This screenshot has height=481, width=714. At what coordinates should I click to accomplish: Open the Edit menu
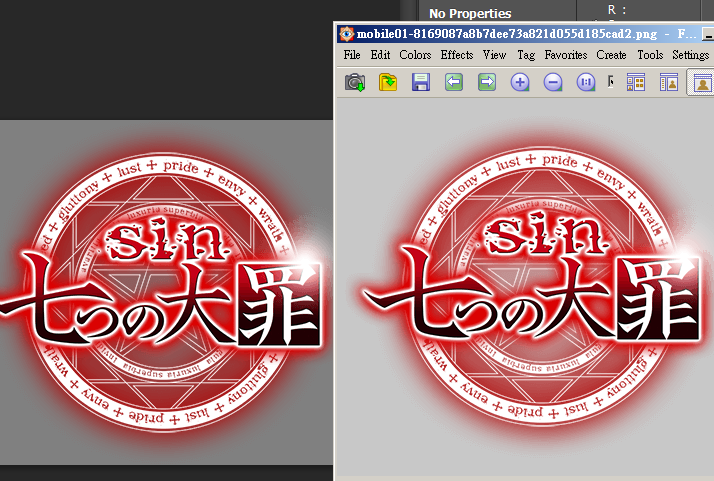point(380,55)
